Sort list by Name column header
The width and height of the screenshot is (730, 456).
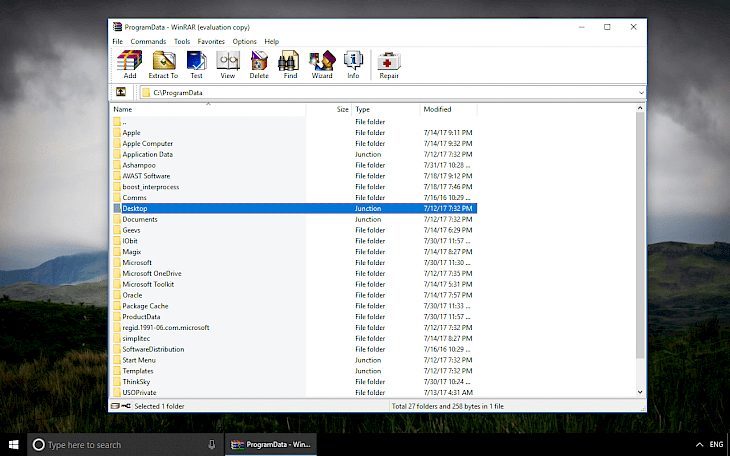pyautogui.click(x=208, y=109)
